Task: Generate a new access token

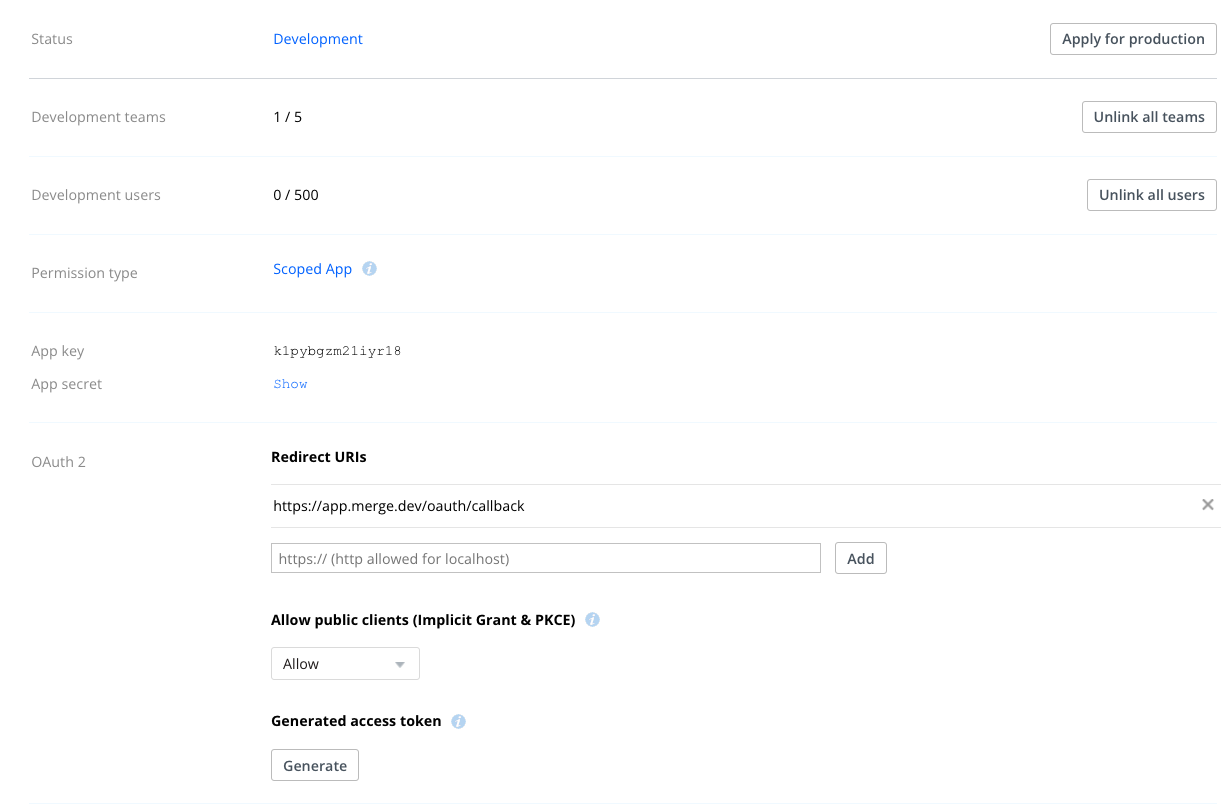Action: [x=315, y=766]
